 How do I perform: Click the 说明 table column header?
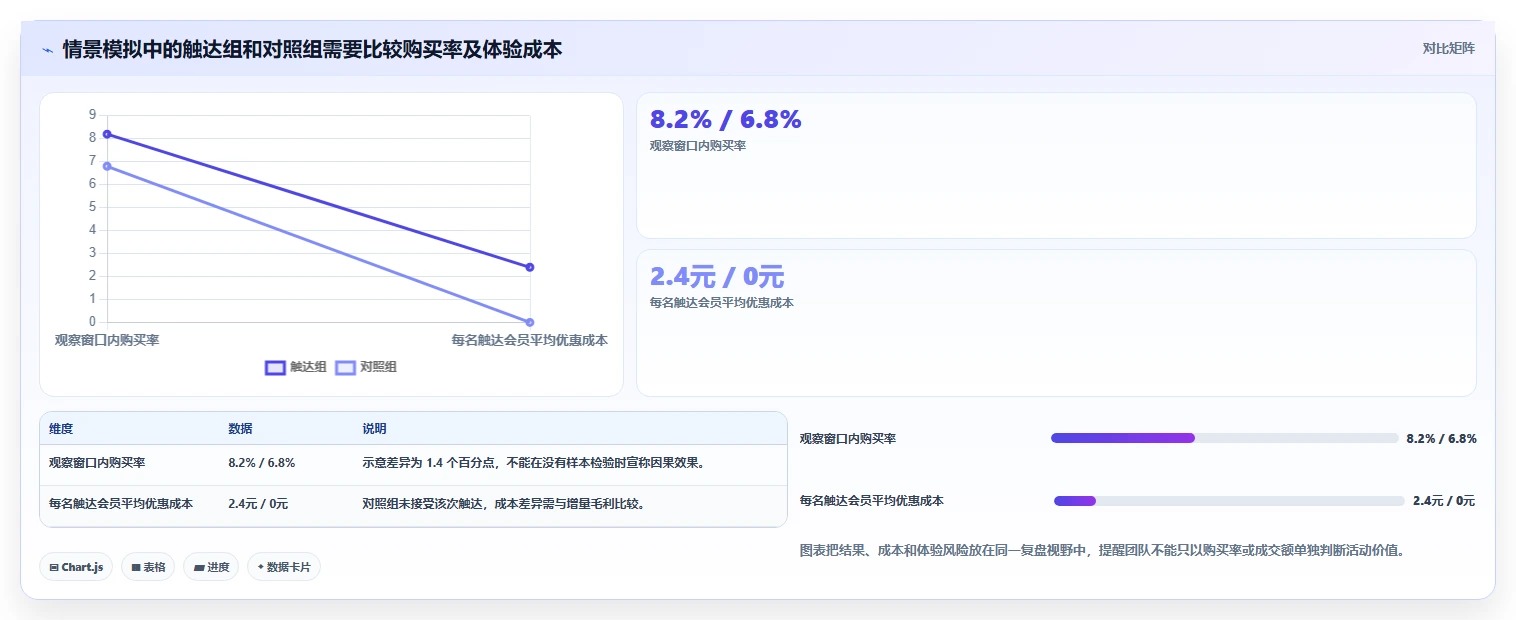click(x=374, y=429)
